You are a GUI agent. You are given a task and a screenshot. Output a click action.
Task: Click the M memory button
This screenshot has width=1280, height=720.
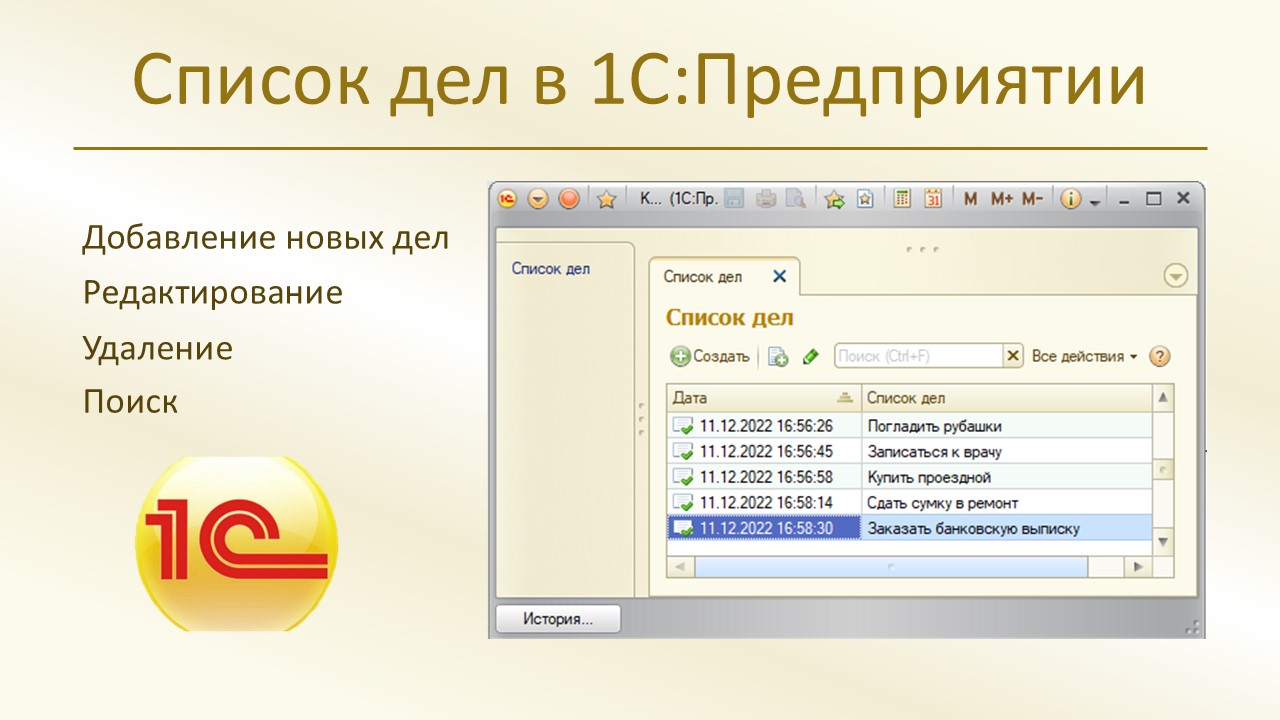point(970,199)
